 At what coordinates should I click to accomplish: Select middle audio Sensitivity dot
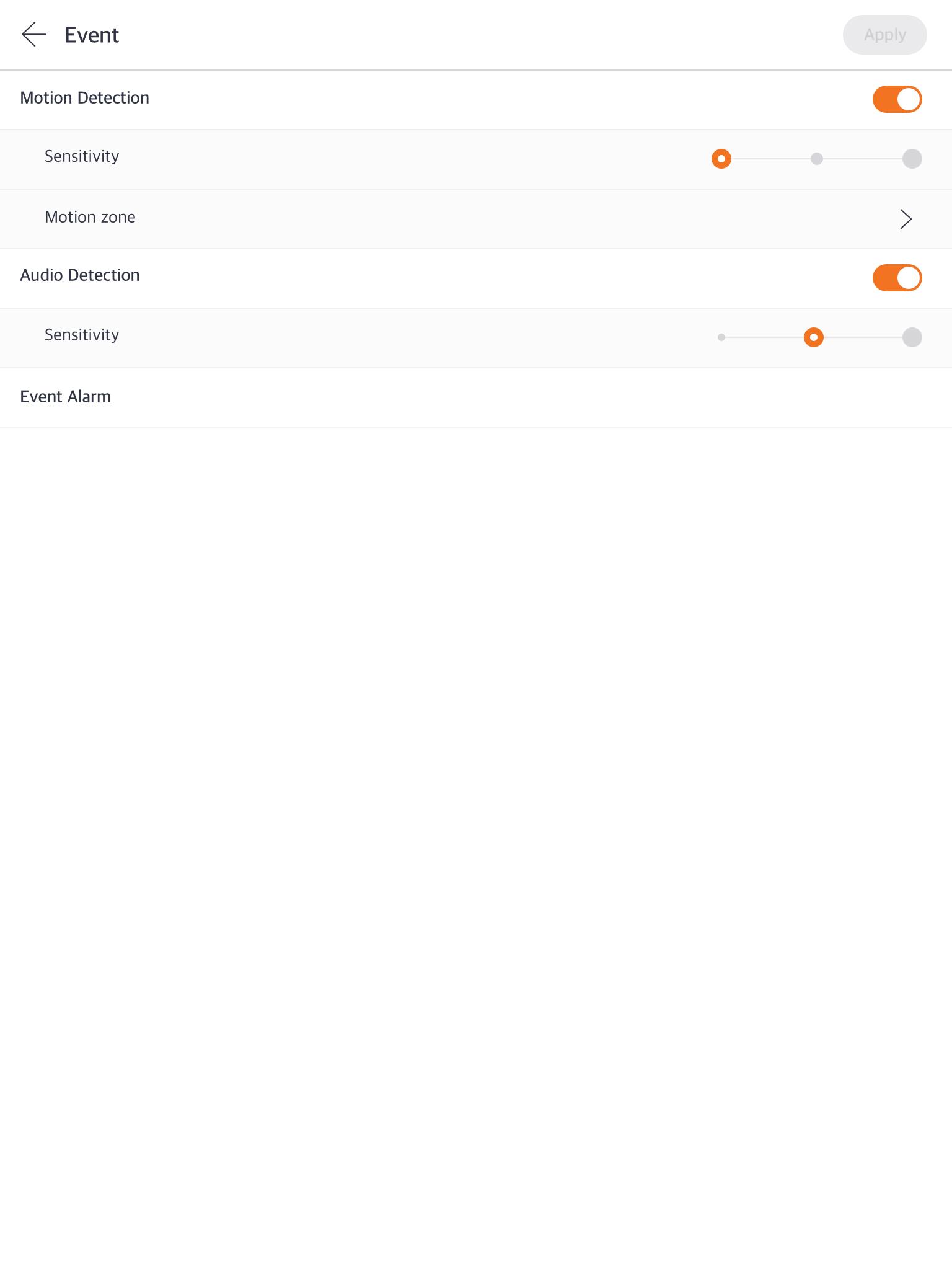[814, 337]
